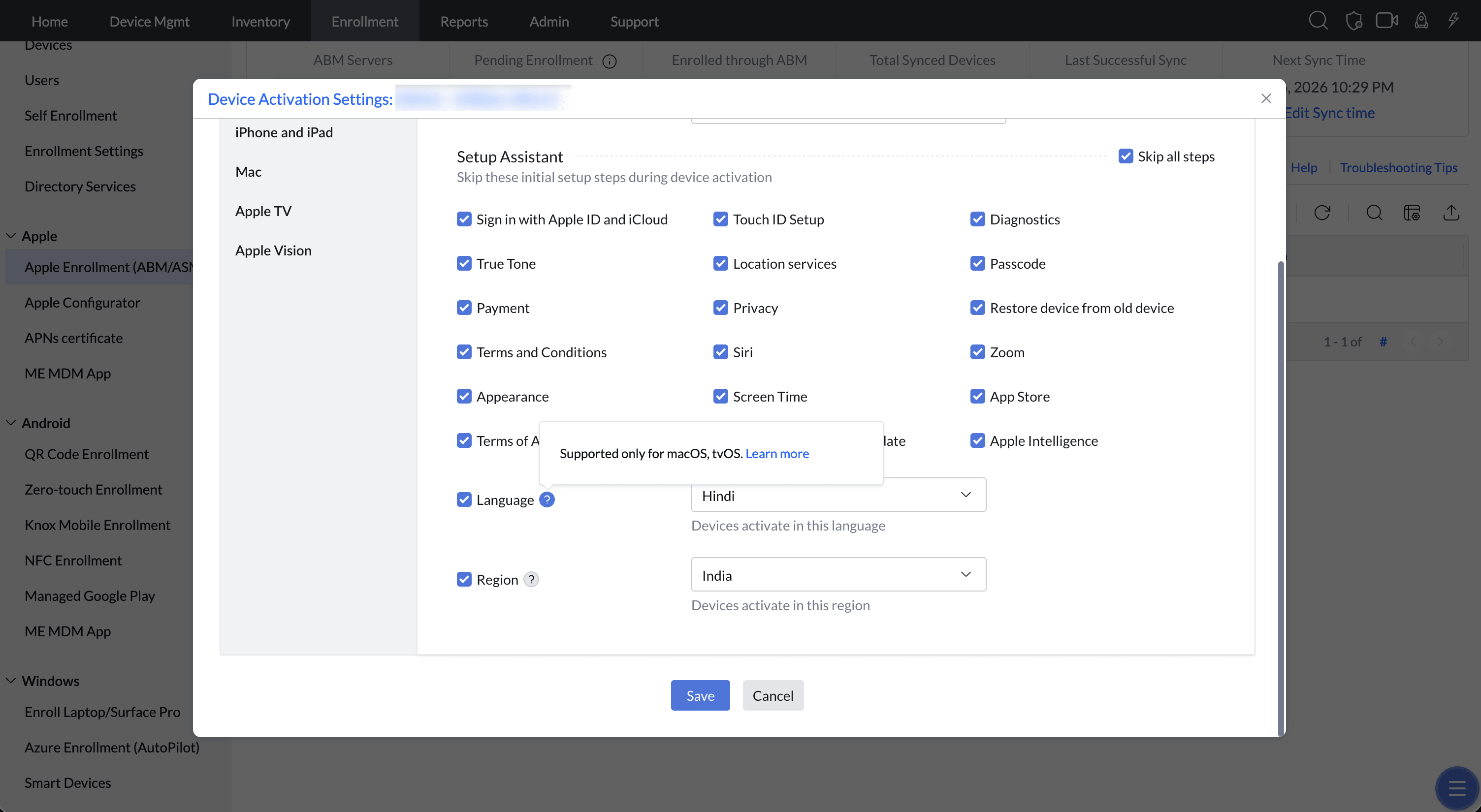Click the Cancel button
1481x812 pixels.
pyautogui.click(x=773, y=695)
